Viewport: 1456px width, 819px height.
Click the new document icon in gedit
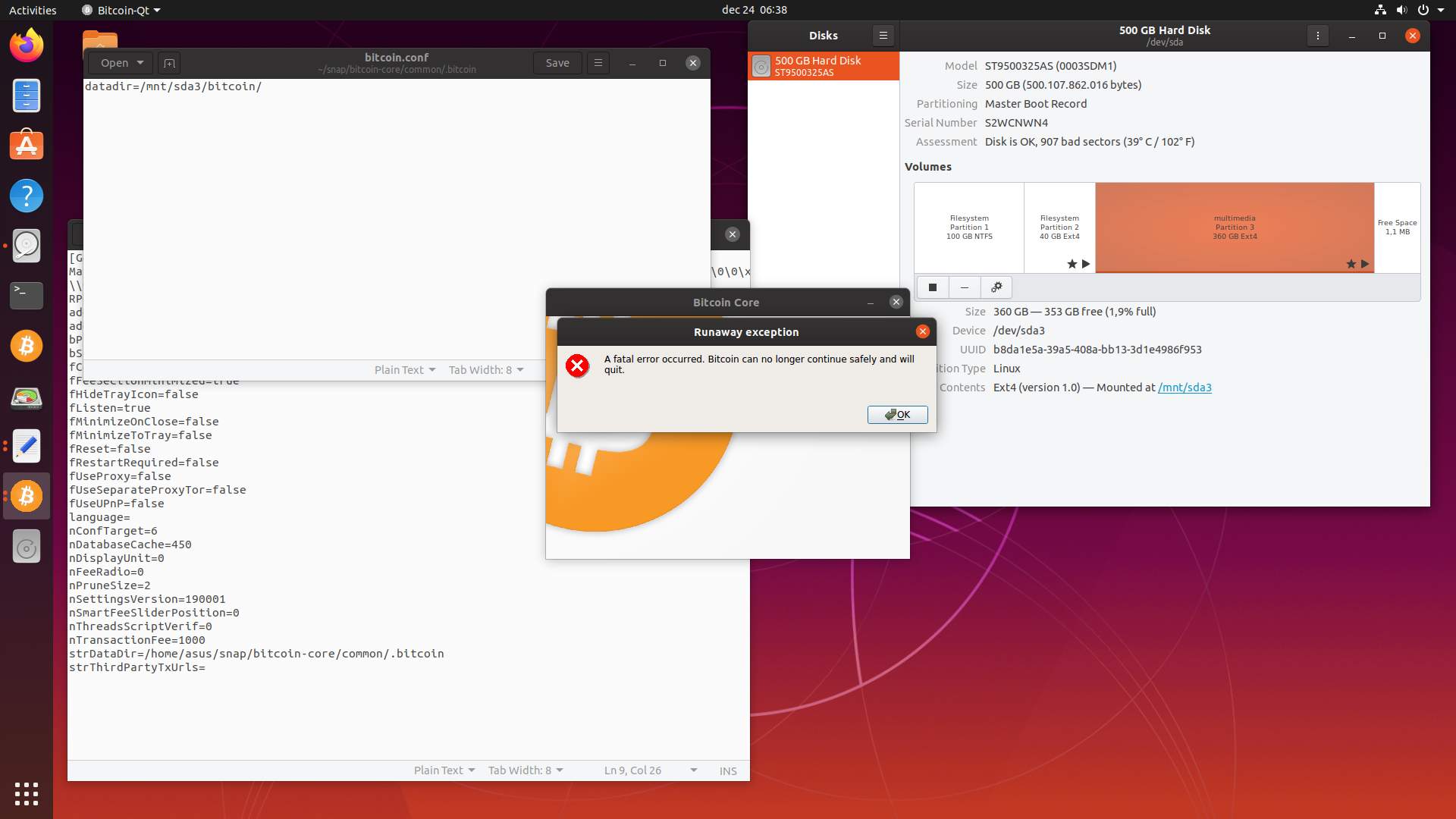pos(169,63)
